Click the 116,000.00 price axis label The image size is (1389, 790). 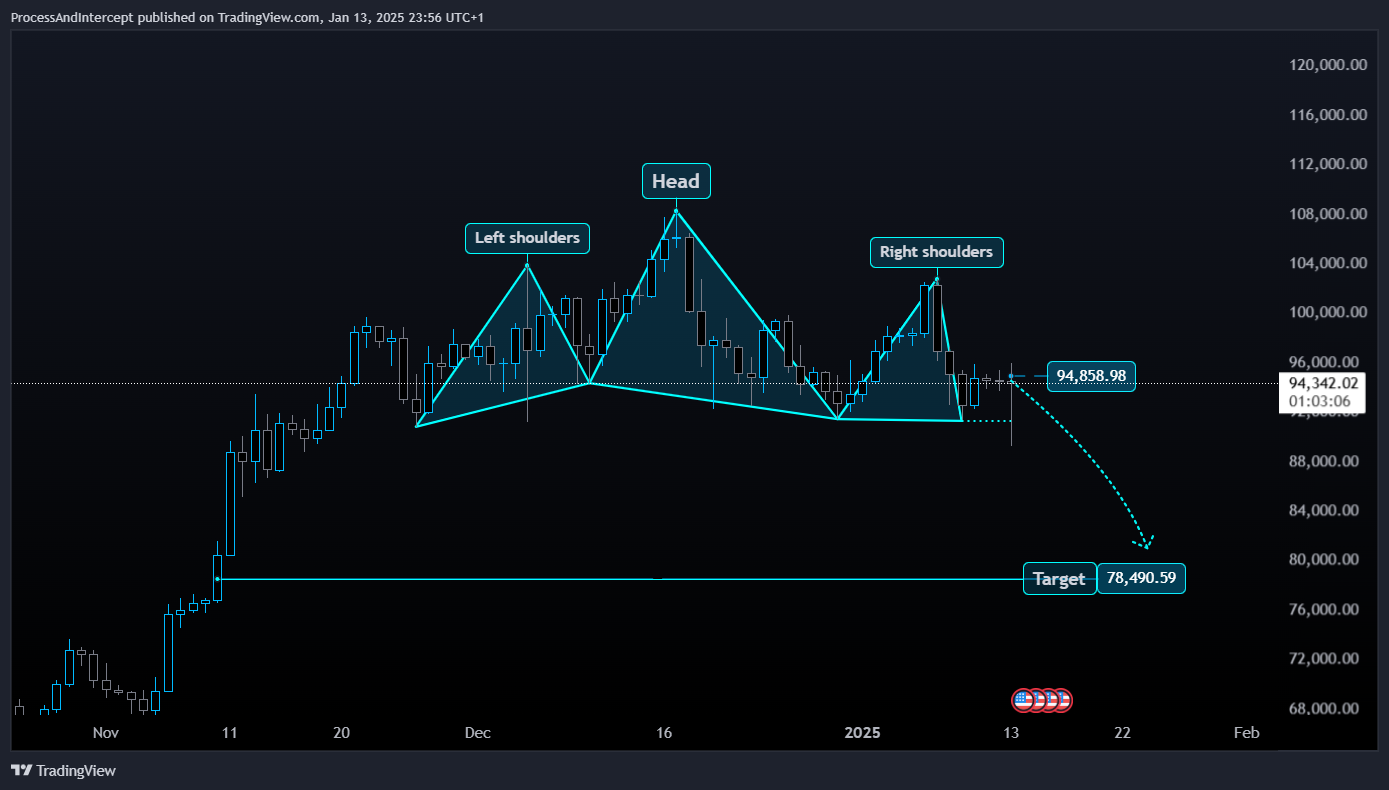[x=1327, y=115]
